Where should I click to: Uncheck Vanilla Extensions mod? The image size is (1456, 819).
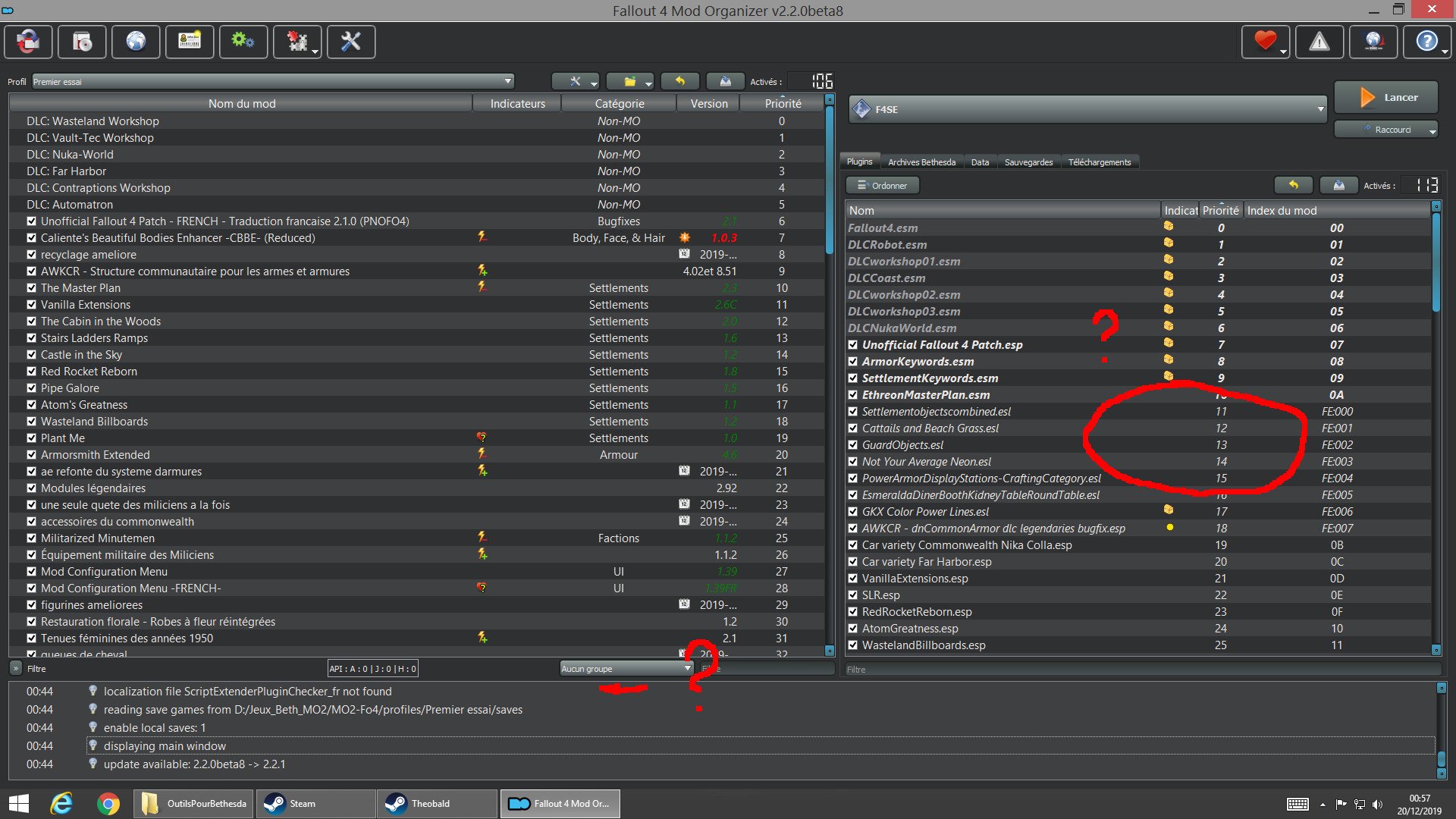click(x=31, y=305)
